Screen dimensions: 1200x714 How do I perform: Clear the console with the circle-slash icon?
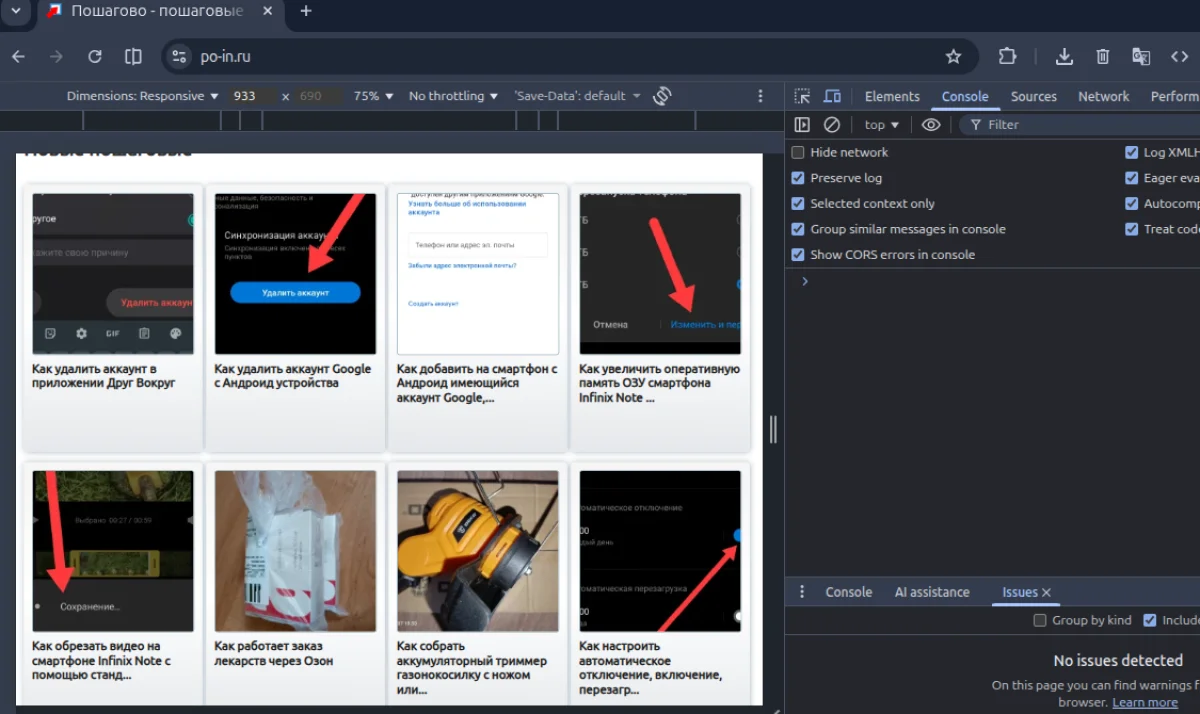832,125
